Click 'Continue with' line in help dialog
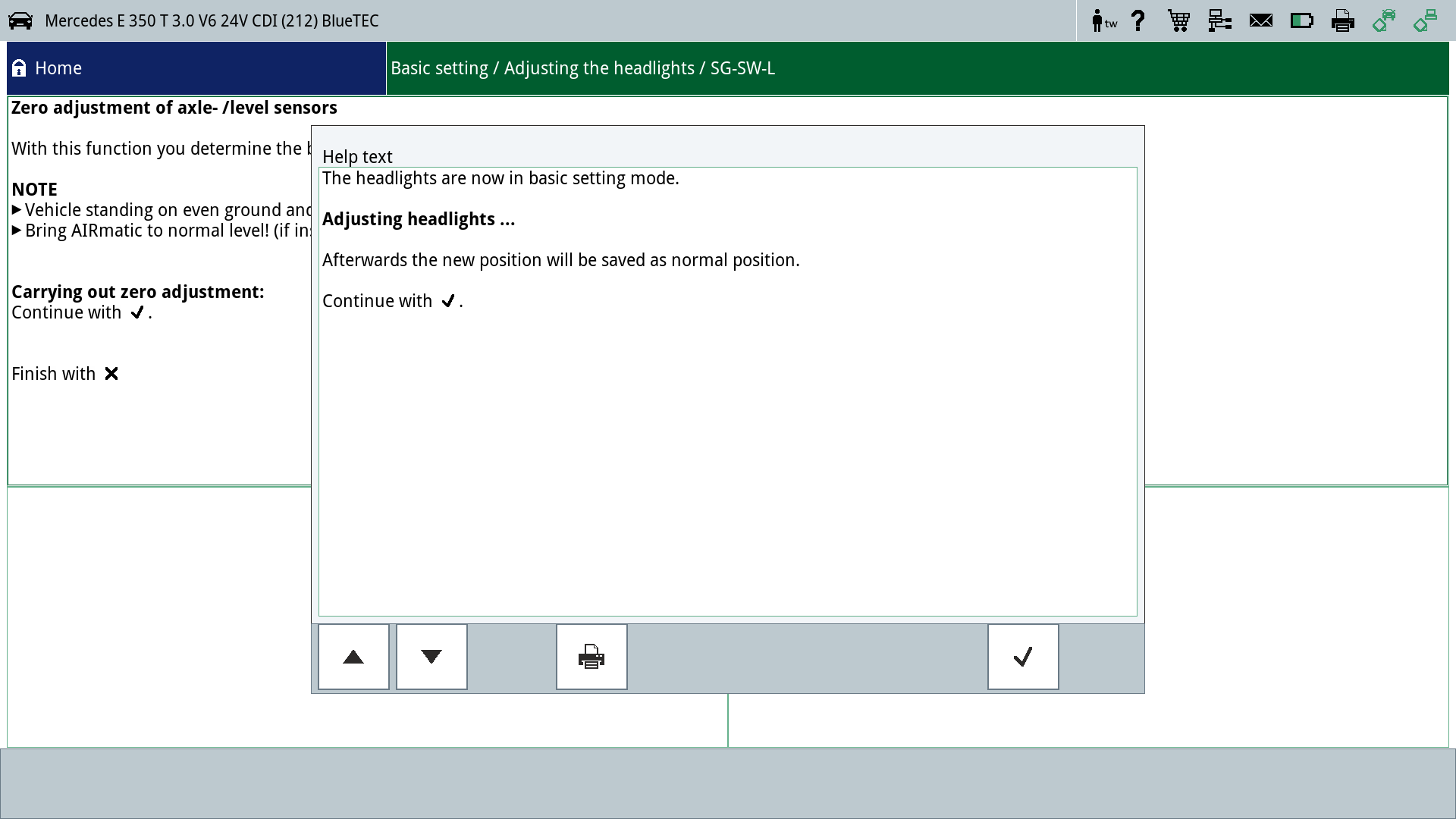The image size is (1456, 819). click(393, 301)
